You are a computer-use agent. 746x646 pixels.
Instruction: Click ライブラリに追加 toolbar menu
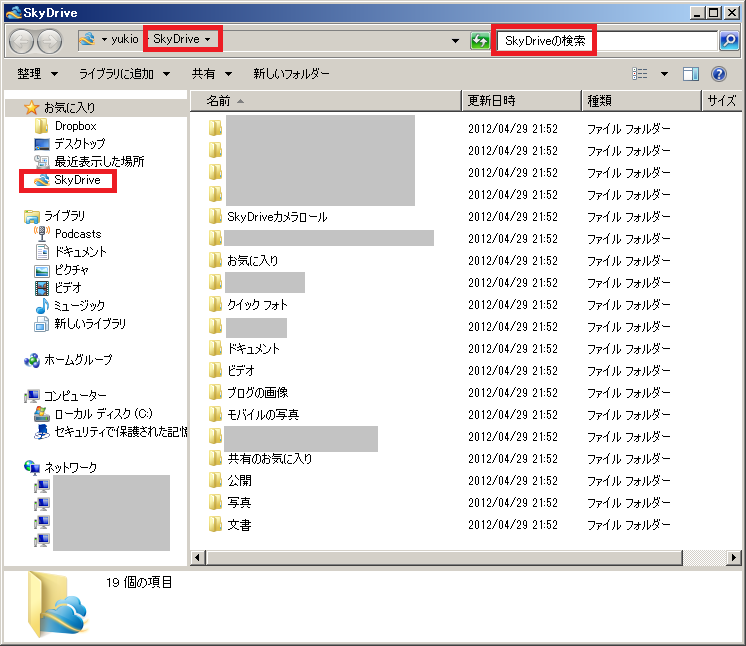[x=124, y=74]
